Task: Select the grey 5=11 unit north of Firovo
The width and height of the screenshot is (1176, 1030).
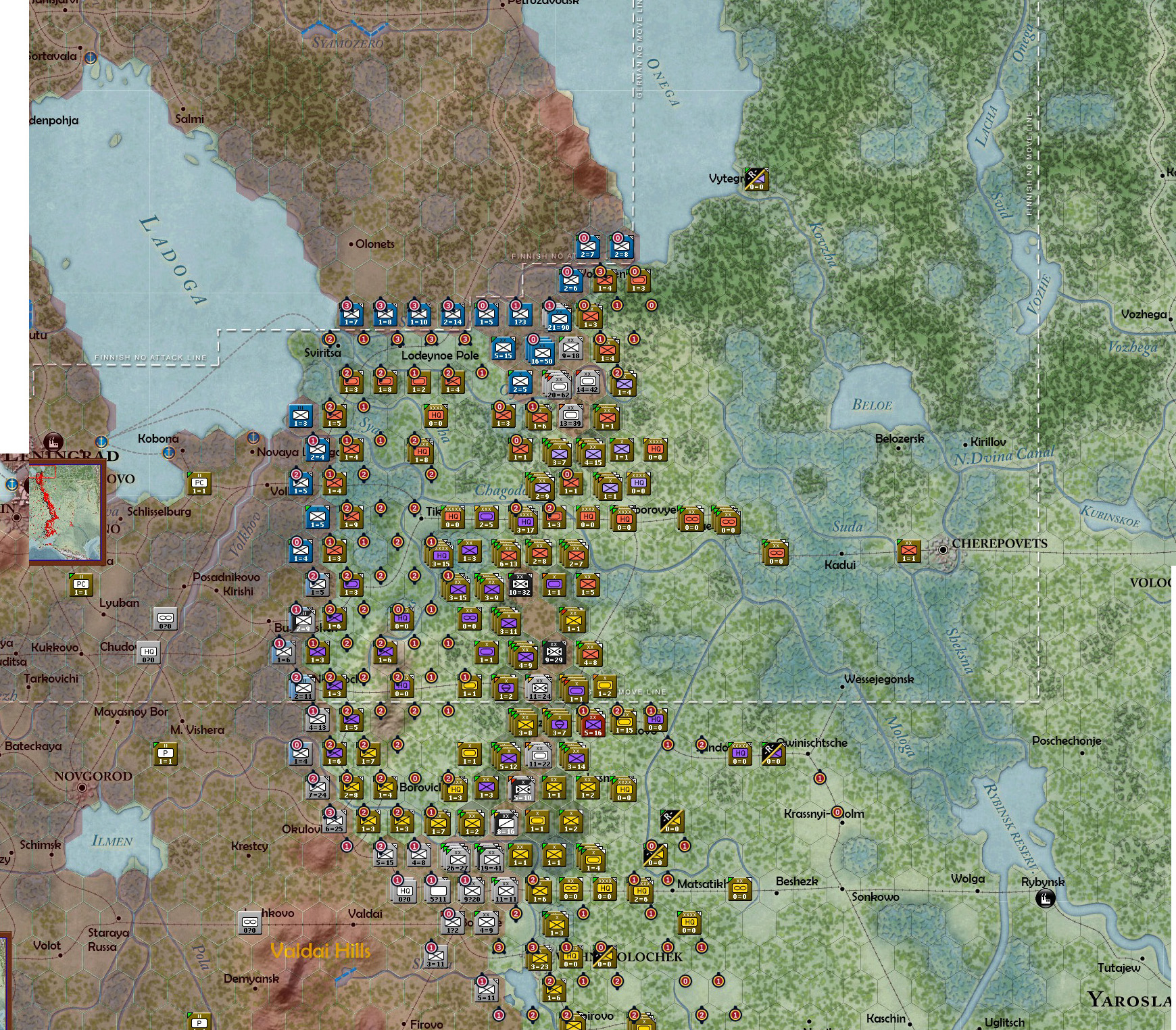Action: point(487,990)
